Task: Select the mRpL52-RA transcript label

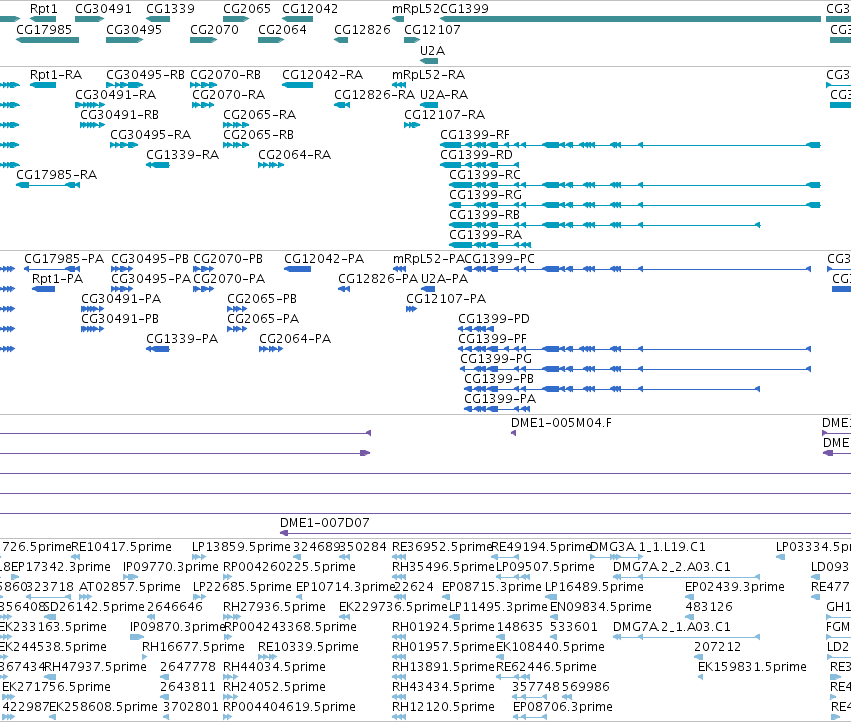Action: click(x=429, y=74)
